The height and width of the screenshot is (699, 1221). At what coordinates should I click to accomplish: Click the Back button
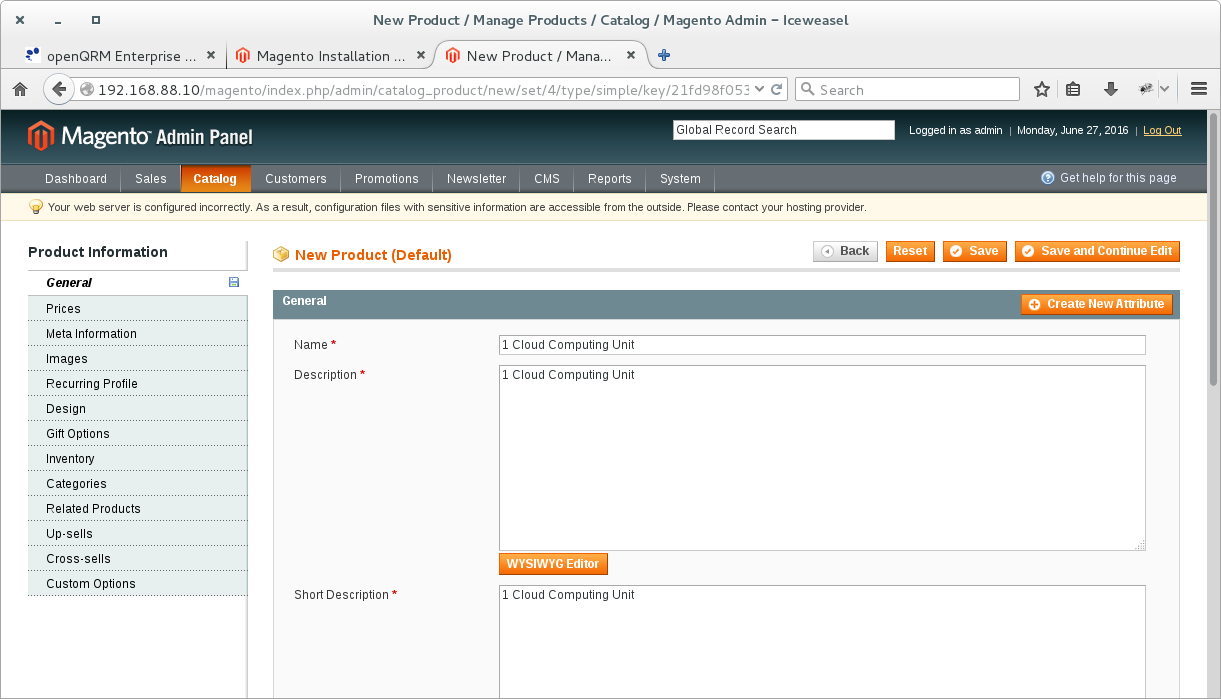click(845, 251)
